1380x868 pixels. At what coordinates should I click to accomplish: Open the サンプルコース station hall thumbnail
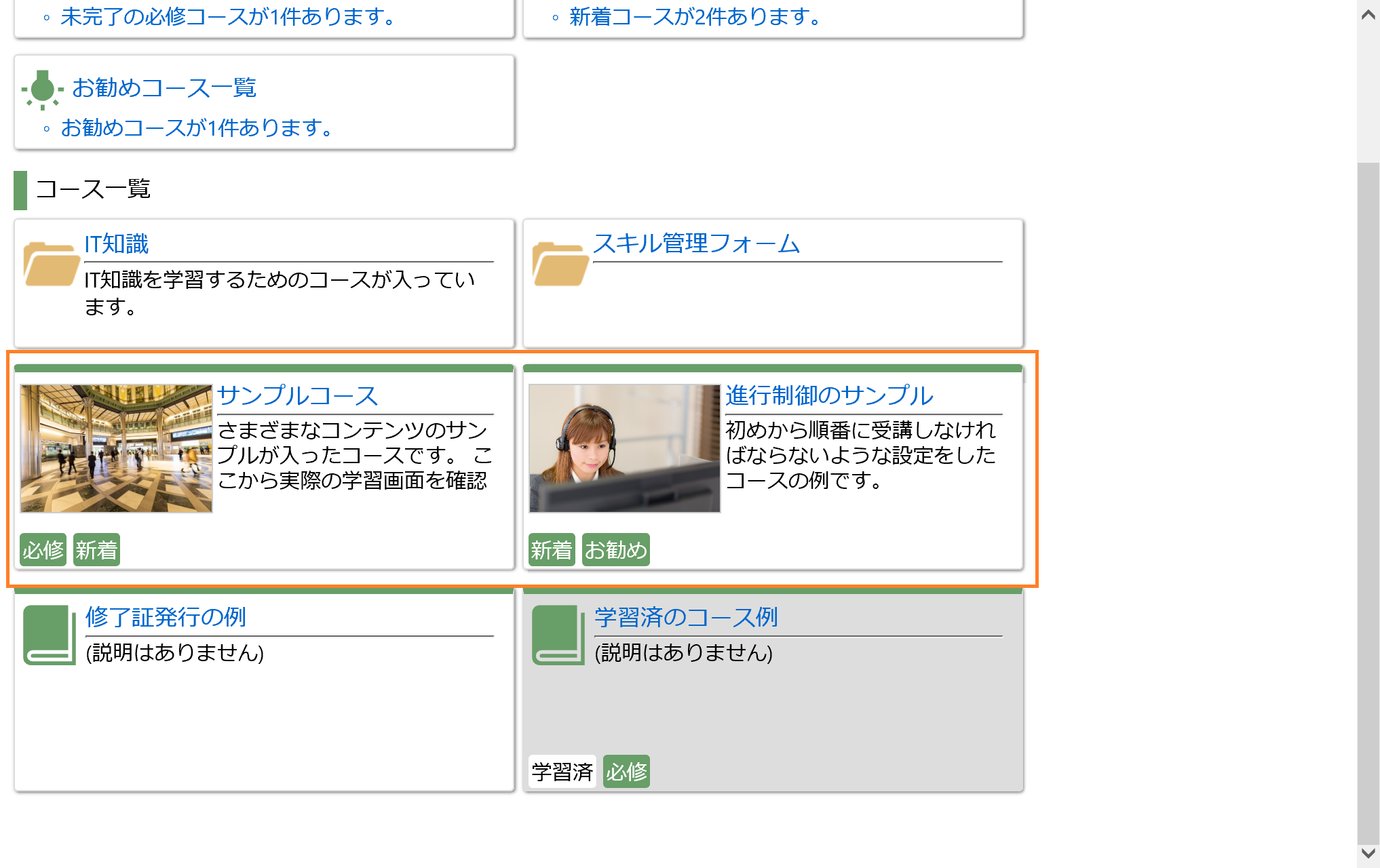pos(116,448)
